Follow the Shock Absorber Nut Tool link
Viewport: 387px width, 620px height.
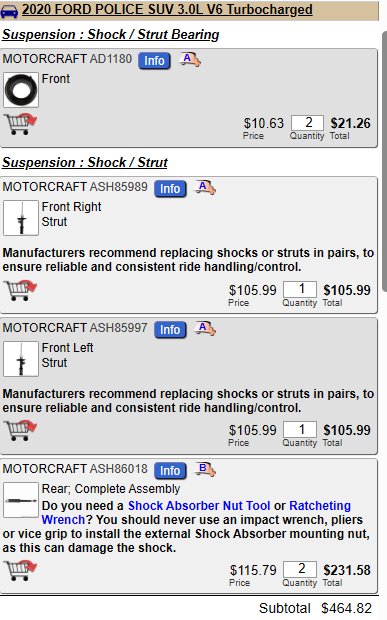coord(199,506)
